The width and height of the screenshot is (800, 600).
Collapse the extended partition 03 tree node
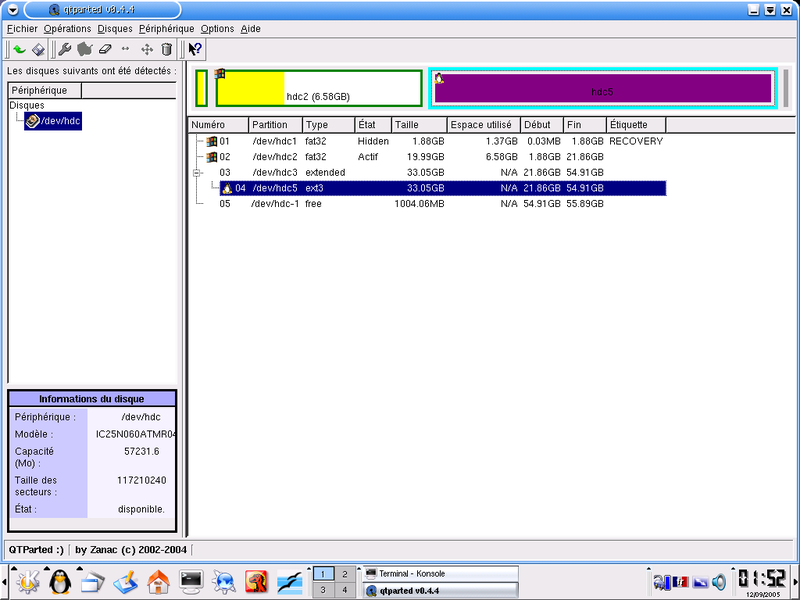(x=197, y=173)
